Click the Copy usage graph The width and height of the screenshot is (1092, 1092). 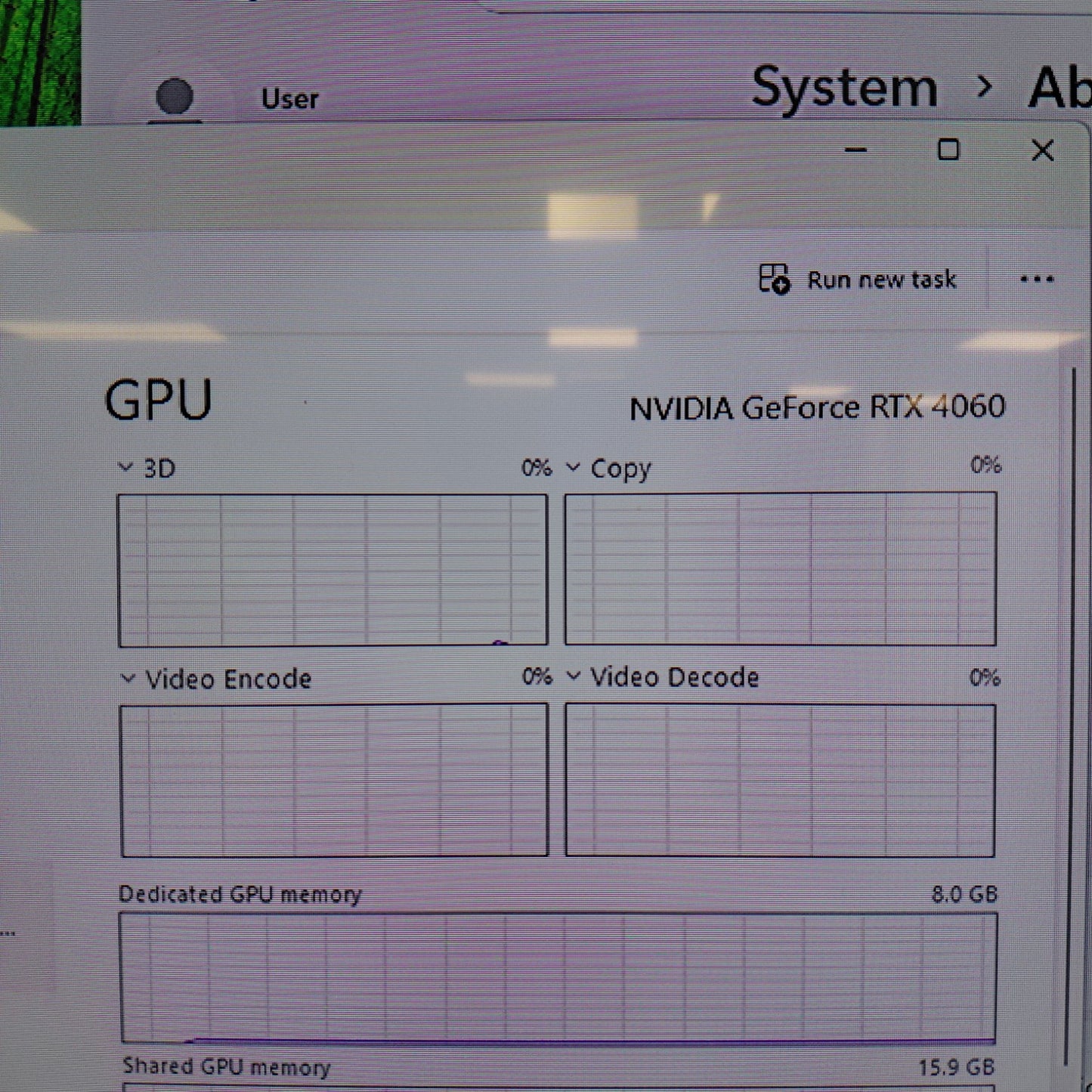(x=781, y=569)
